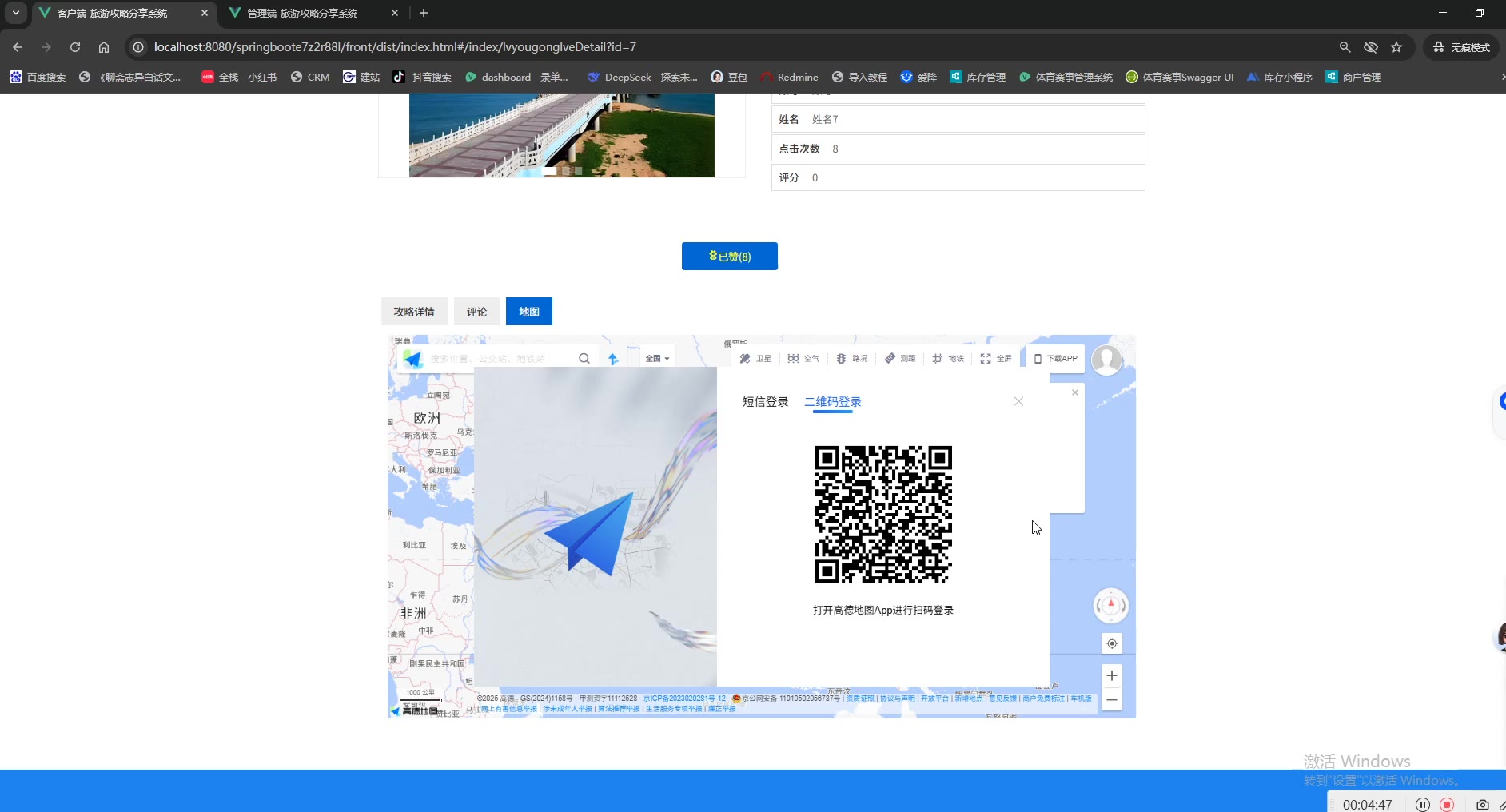Click the map user avatar icon

point(1106,360)
